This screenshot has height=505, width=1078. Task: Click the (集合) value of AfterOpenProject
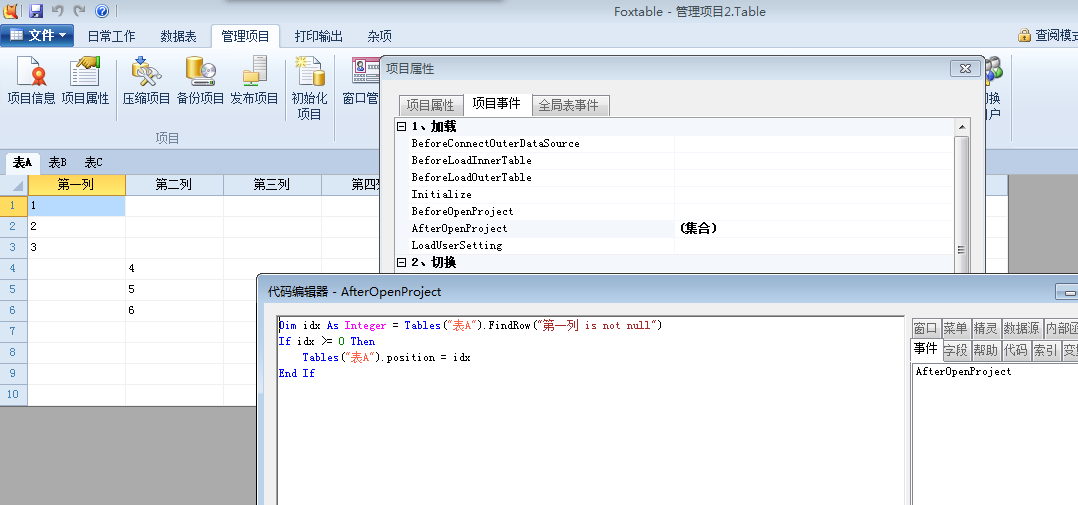698,229
